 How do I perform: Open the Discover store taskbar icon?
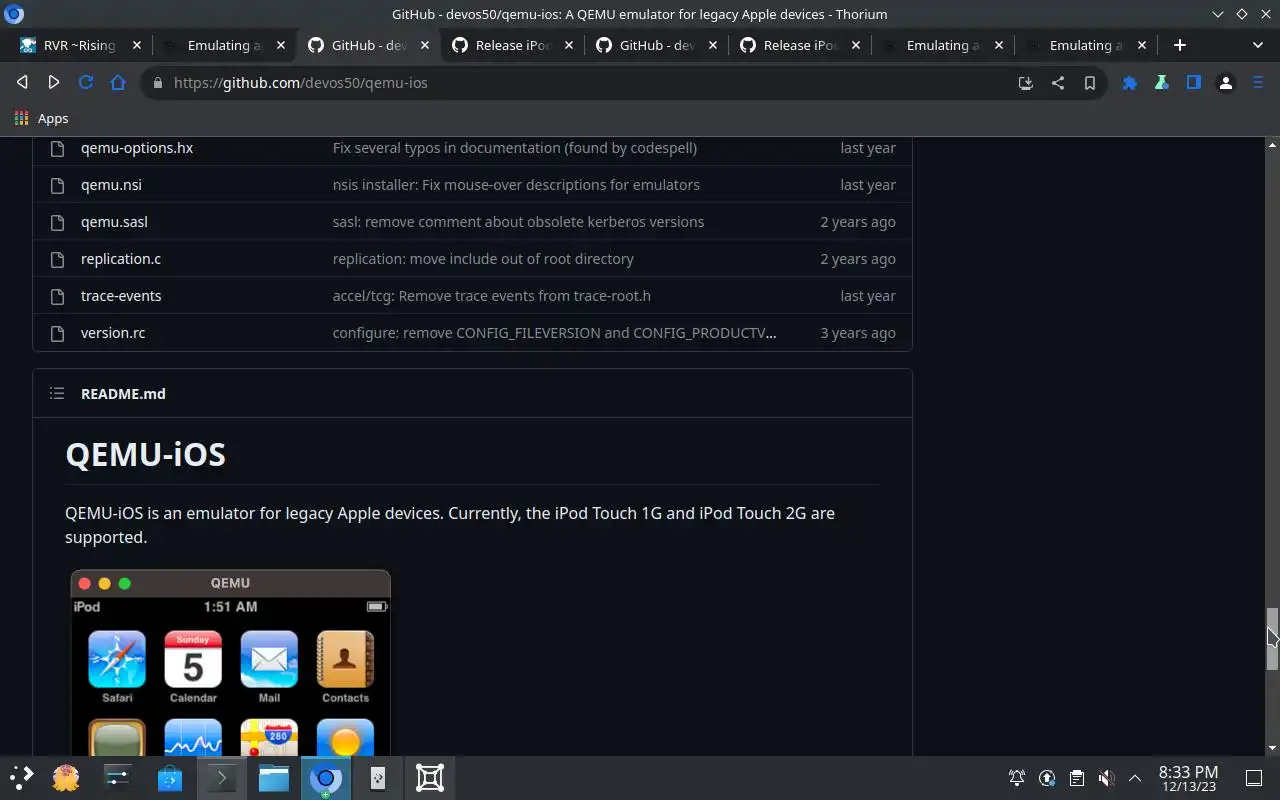tap(170, 778)
